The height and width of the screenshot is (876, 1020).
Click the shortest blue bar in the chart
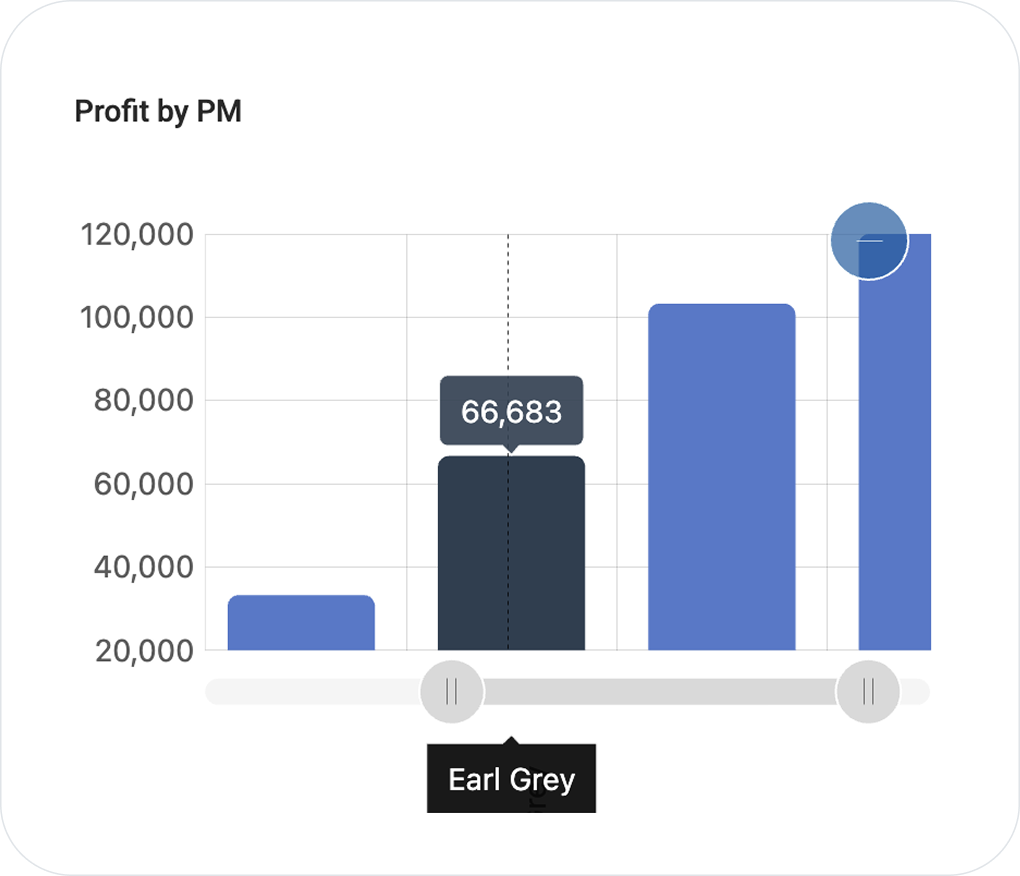click(301, 623)
